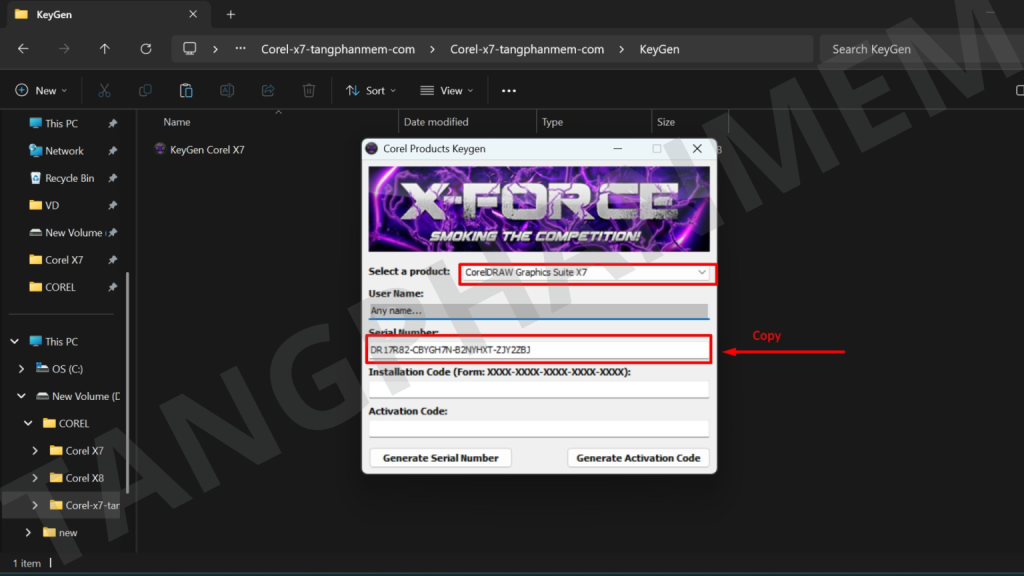Click the Cut icon in the toolbar
The height and width of the screenshot is (576, 1024).
(104, 90)
